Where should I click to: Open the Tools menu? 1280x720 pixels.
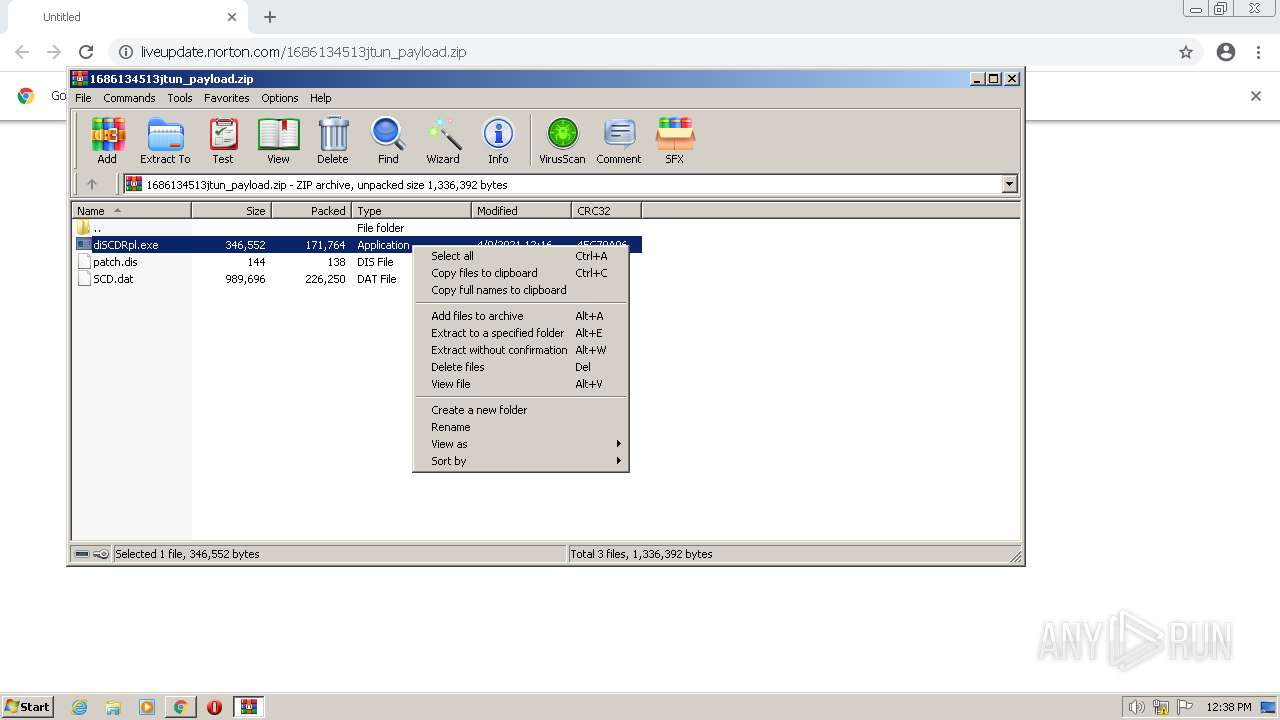tap(180, 98)
